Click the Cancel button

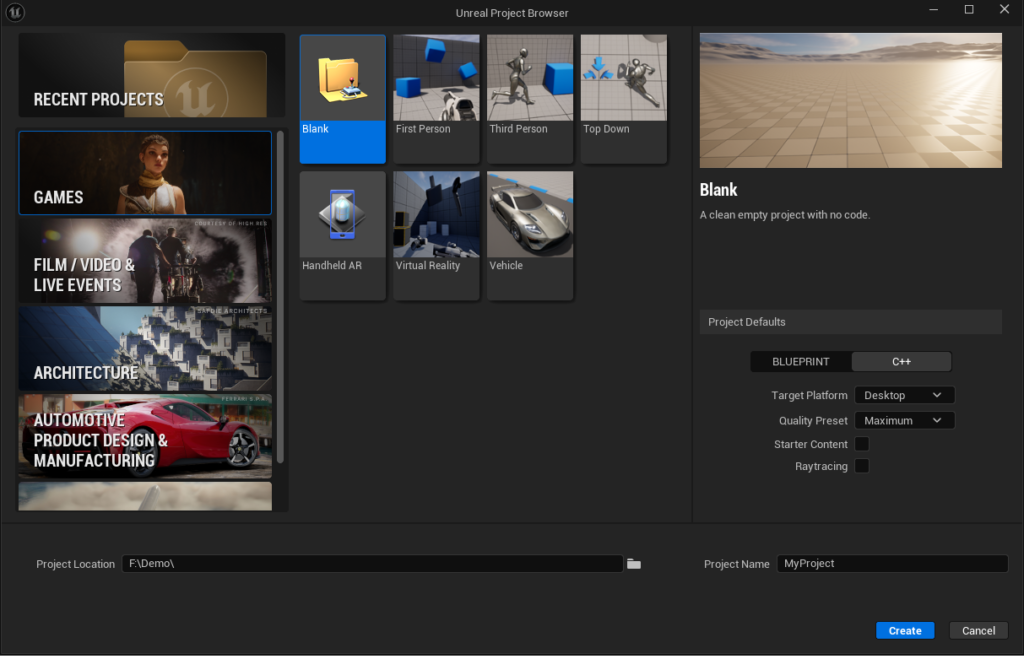pyautogui.click(x=978, y=630)
